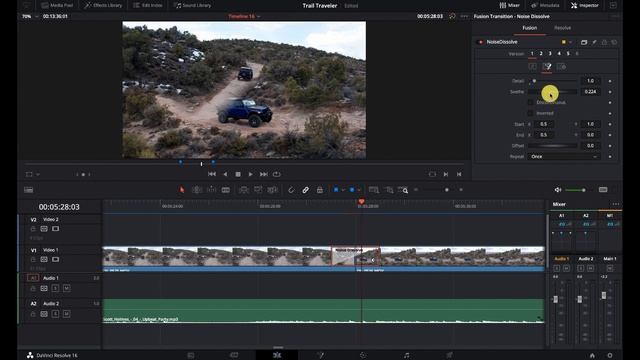Click the Insert Clip toolbar icon

pos(244,190)
